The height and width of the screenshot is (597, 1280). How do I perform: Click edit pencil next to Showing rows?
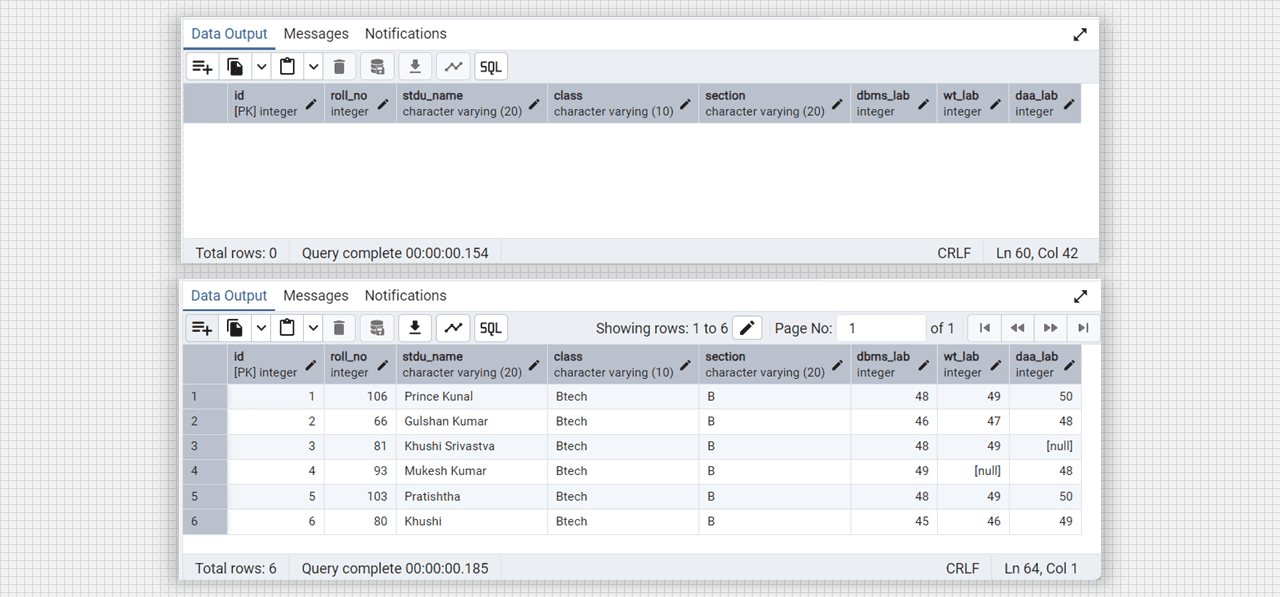click(x=748, y=328)
